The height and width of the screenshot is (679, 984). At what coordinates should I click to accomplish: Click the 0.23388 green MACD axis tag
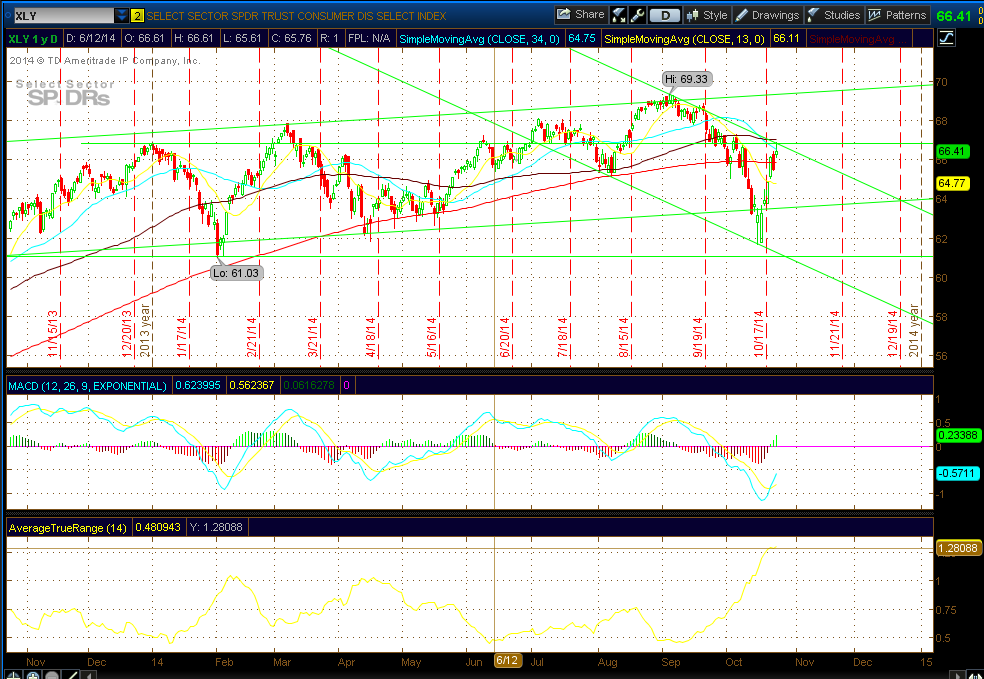point(957,434)
